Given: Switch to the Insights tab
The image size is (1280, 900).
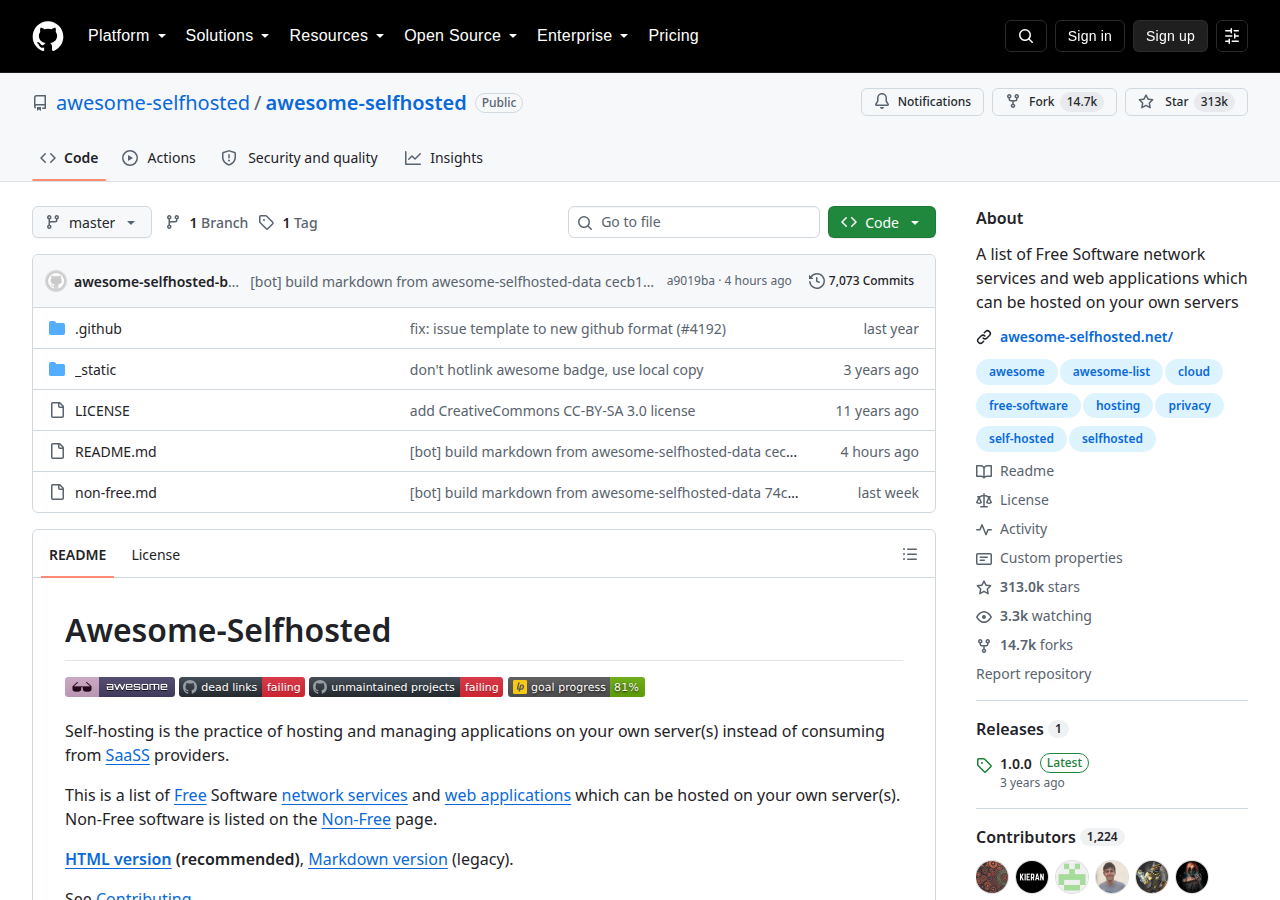Looking at the screenshot, I should tap(444, 158).
